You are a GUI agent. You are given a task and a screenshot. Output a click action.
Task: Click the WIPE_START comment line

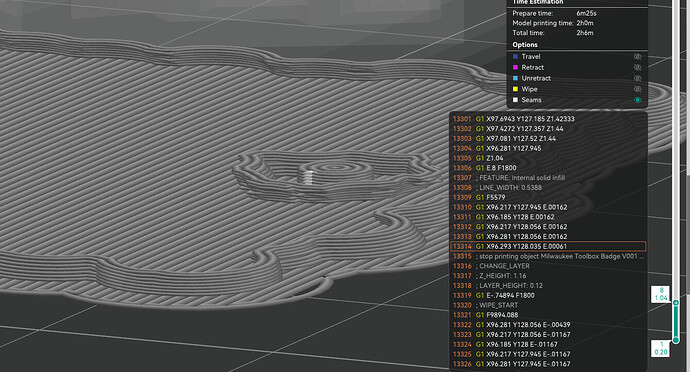click(548, 305)
